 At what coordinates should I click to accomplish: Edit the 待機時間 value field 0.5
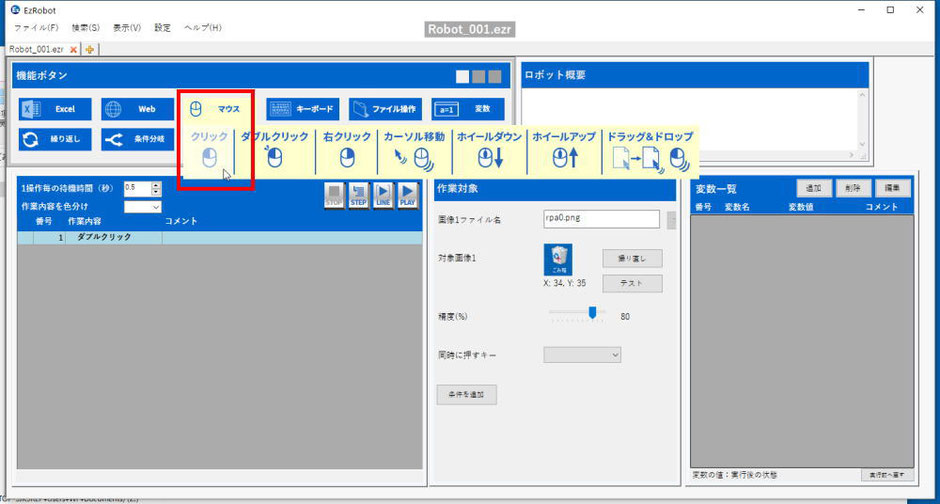[137, 189]
